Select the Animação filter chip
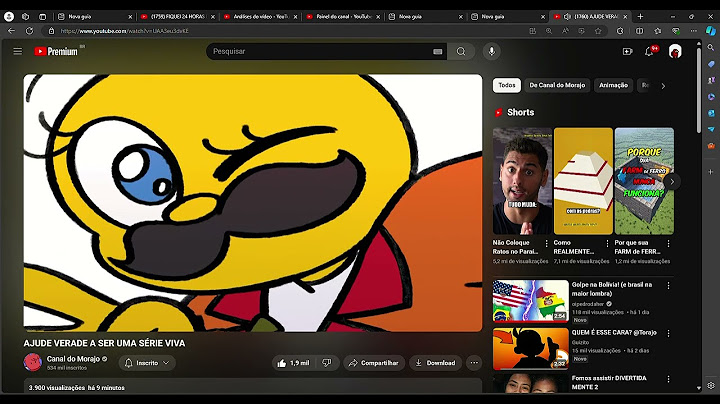 coord(613,85)
